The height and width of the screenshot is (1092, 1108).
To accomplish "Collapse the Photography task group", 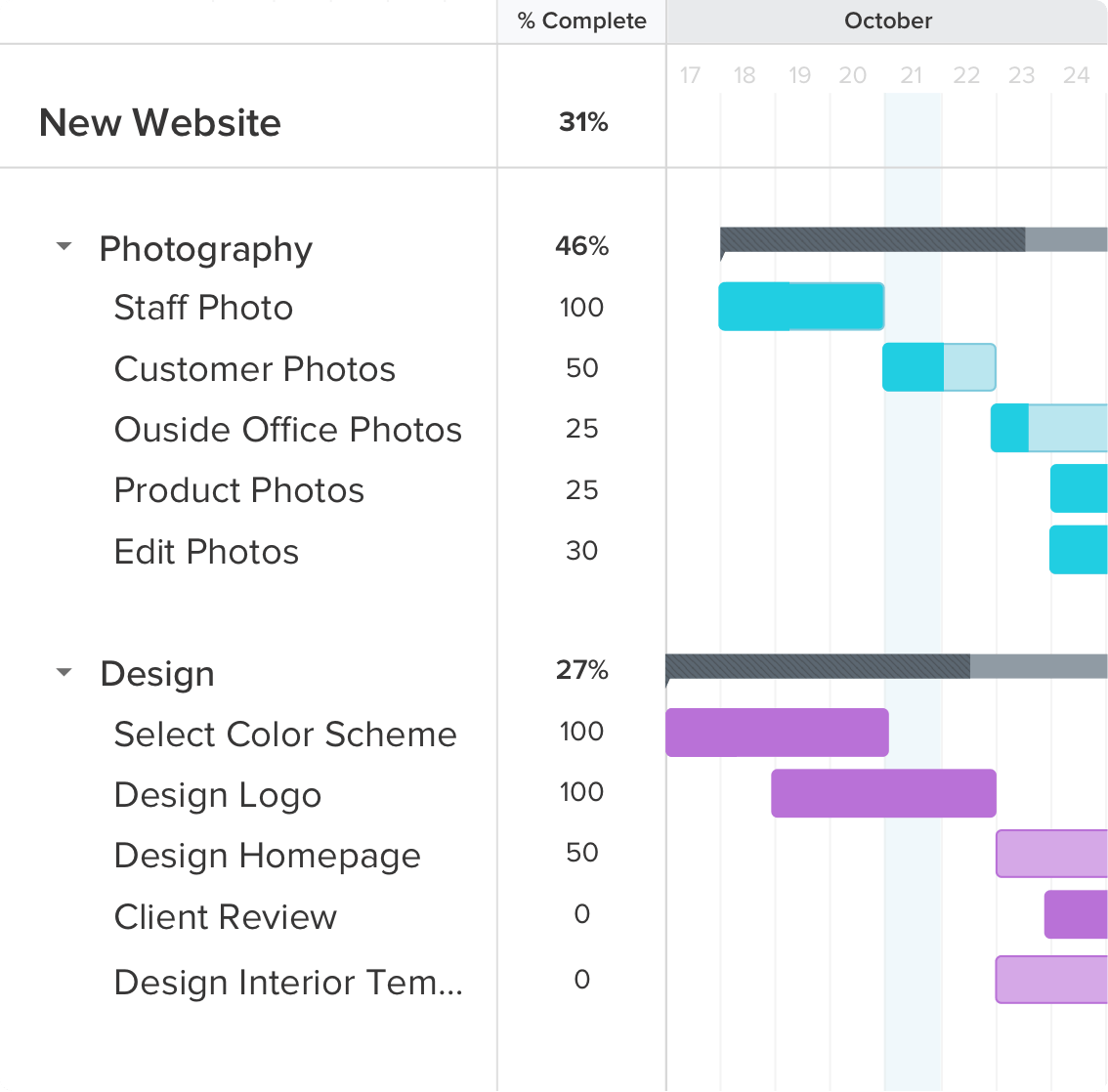I will pos(64,247).
